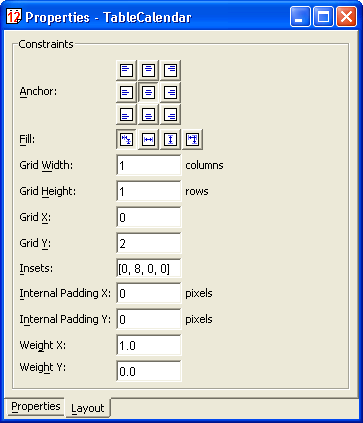363x423 pixels.
Task: Switch to the Layout tab
Action: 88,408
